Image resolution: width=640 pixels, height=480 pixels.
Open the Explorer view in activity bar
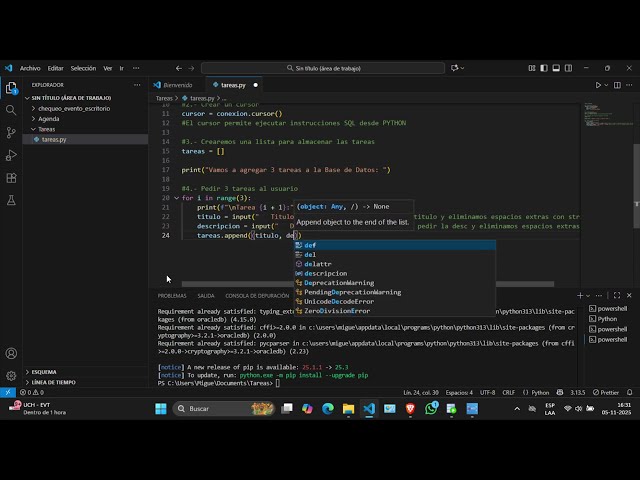(x=11, y=88)
